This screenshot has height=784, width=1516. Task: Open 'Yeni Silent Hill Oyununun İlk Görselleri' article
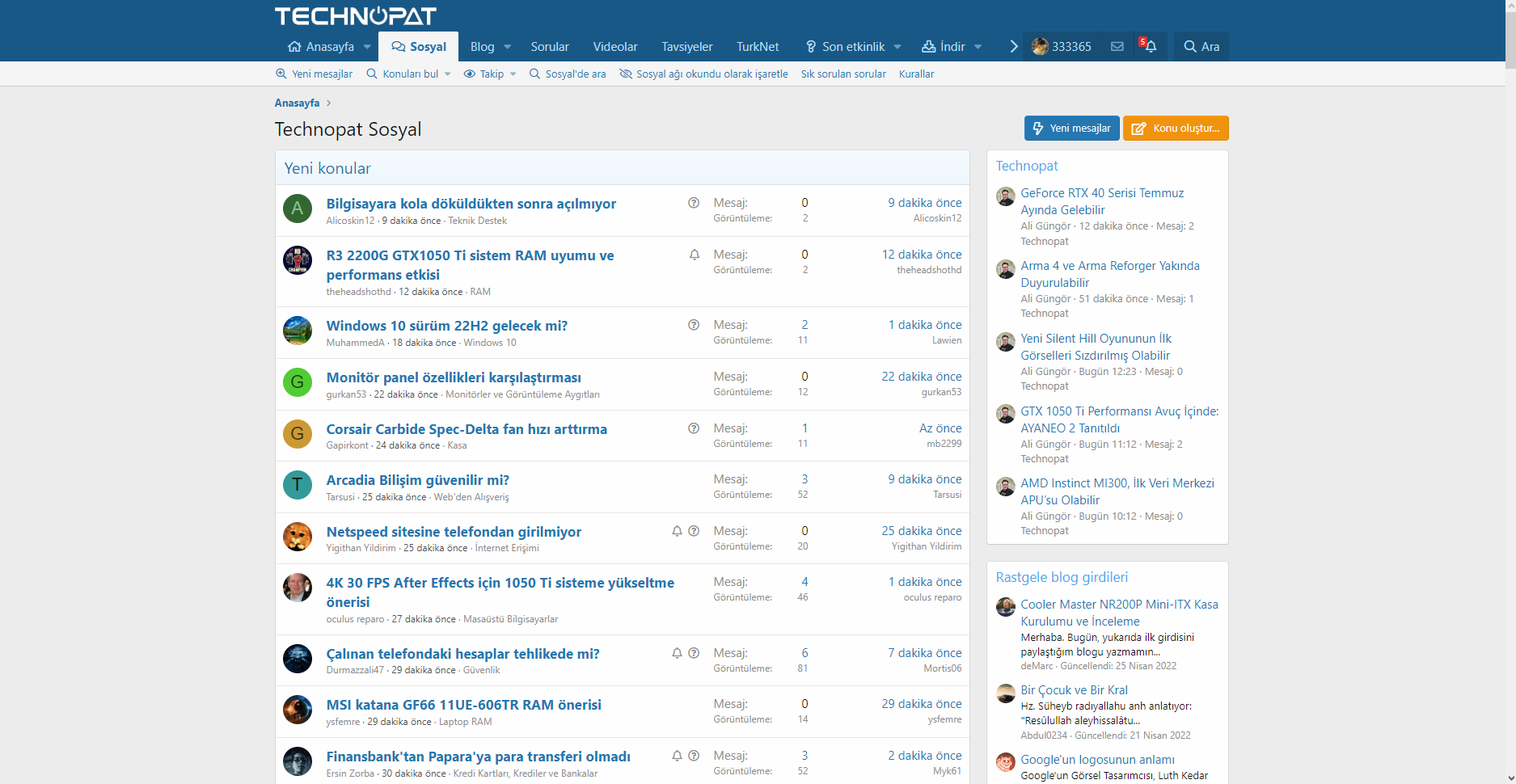pyautogui.click(x=1096, y=347)
